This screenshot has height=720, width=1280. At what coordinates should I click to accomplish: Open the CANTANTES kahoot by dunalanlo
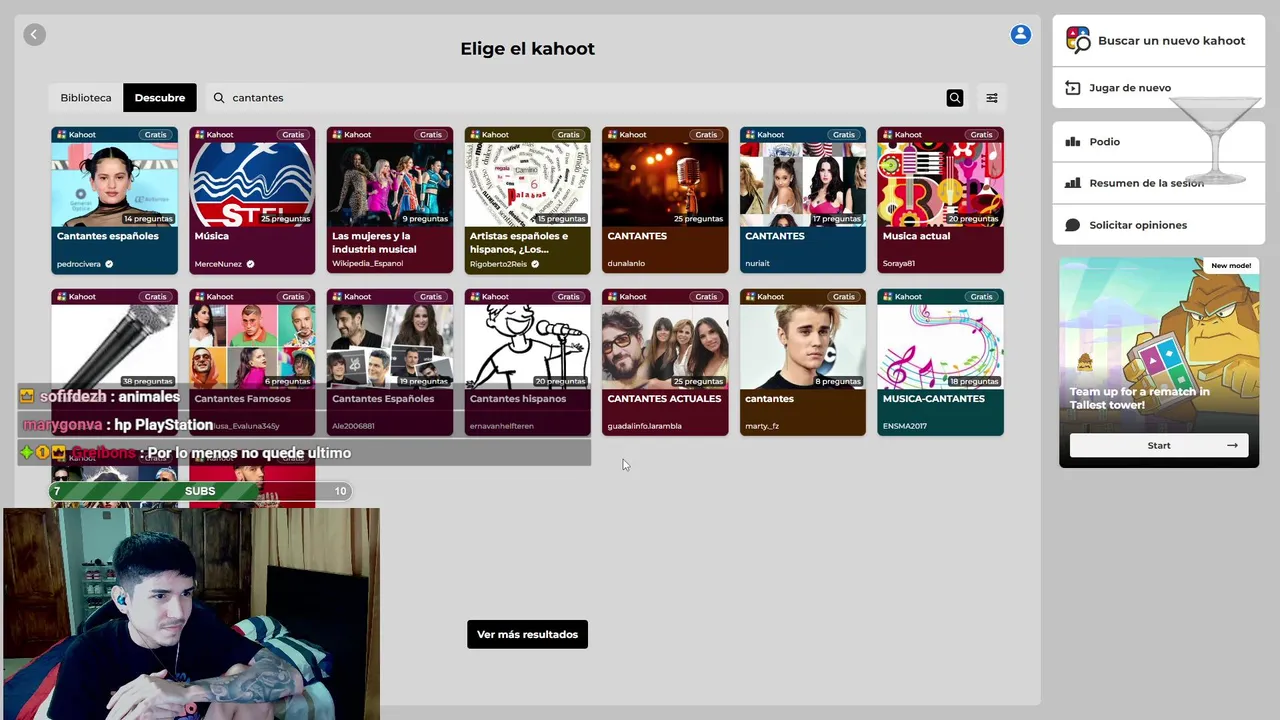pyautogui.click(x=665, y=200)
